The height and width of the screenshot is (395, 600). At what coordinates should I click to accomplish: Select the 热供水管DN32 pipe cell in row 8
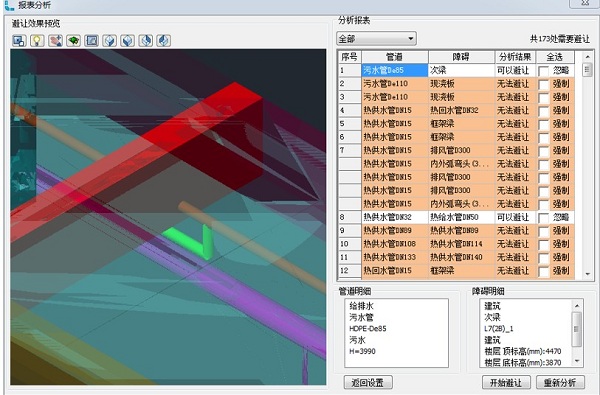pyautogui.click(x=395, y=217)
